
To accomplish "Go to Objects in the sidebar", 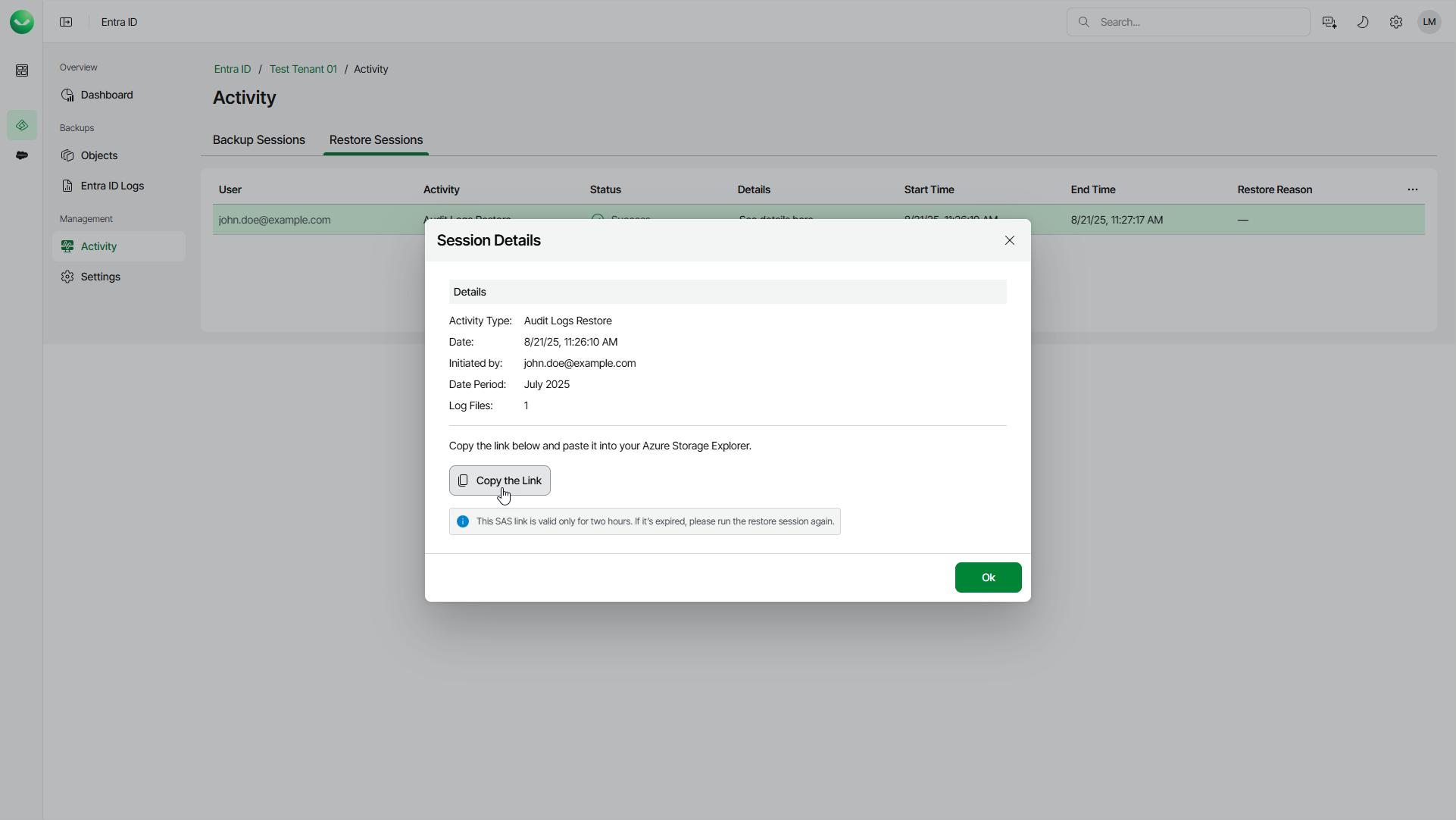I will pyautogui.click(x=99, y=155).
